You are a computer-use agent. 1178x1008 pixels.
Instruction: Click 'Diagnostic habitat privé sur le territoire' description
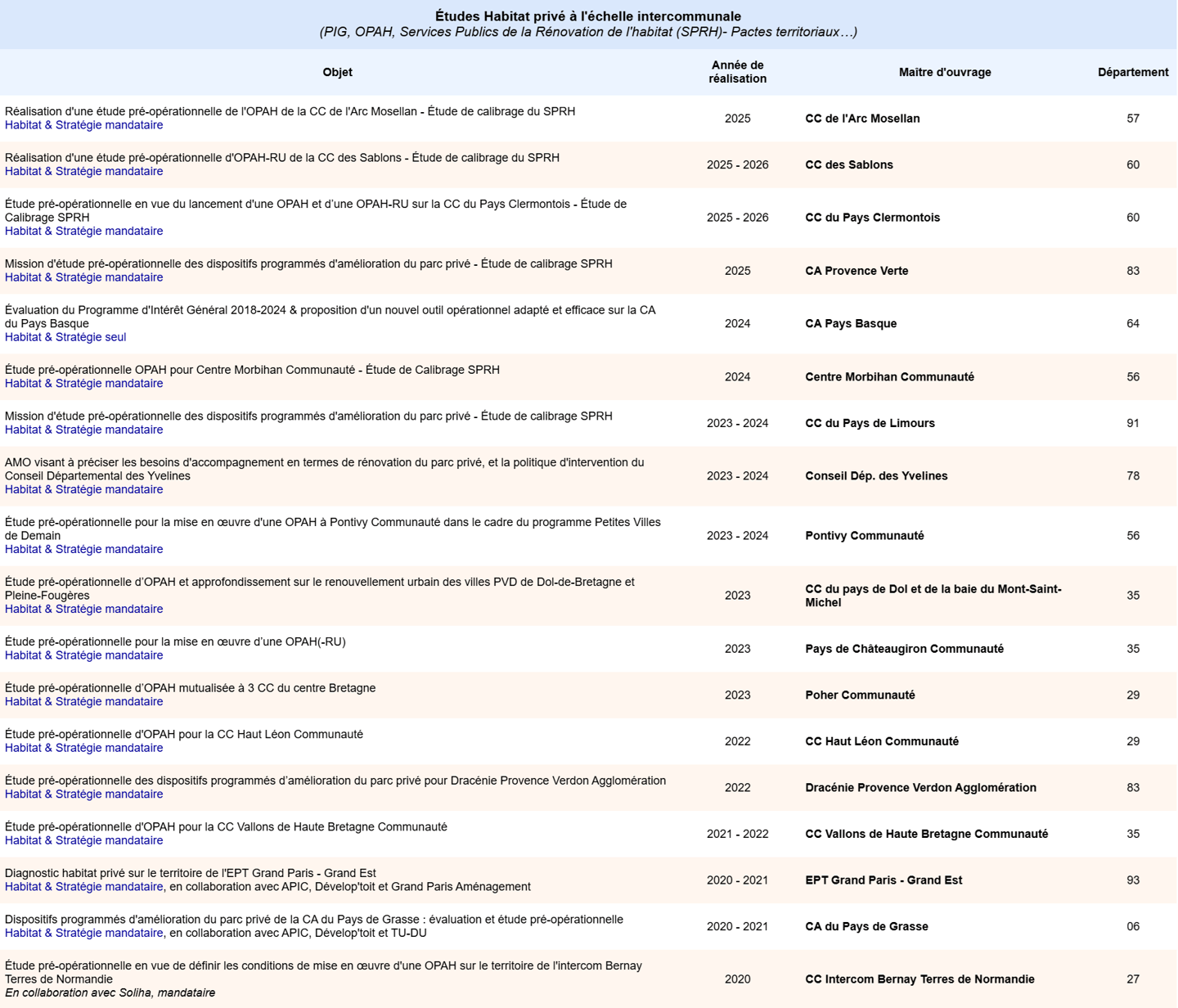click(190, 873)
